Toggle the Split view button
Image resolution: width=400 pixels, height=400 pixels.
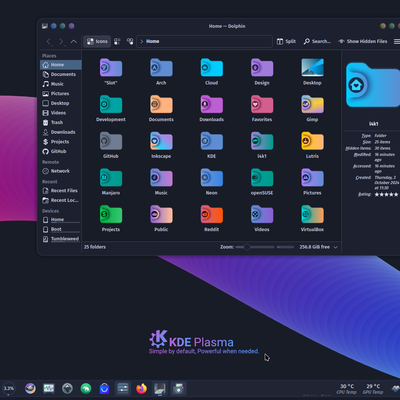(286, 41)
